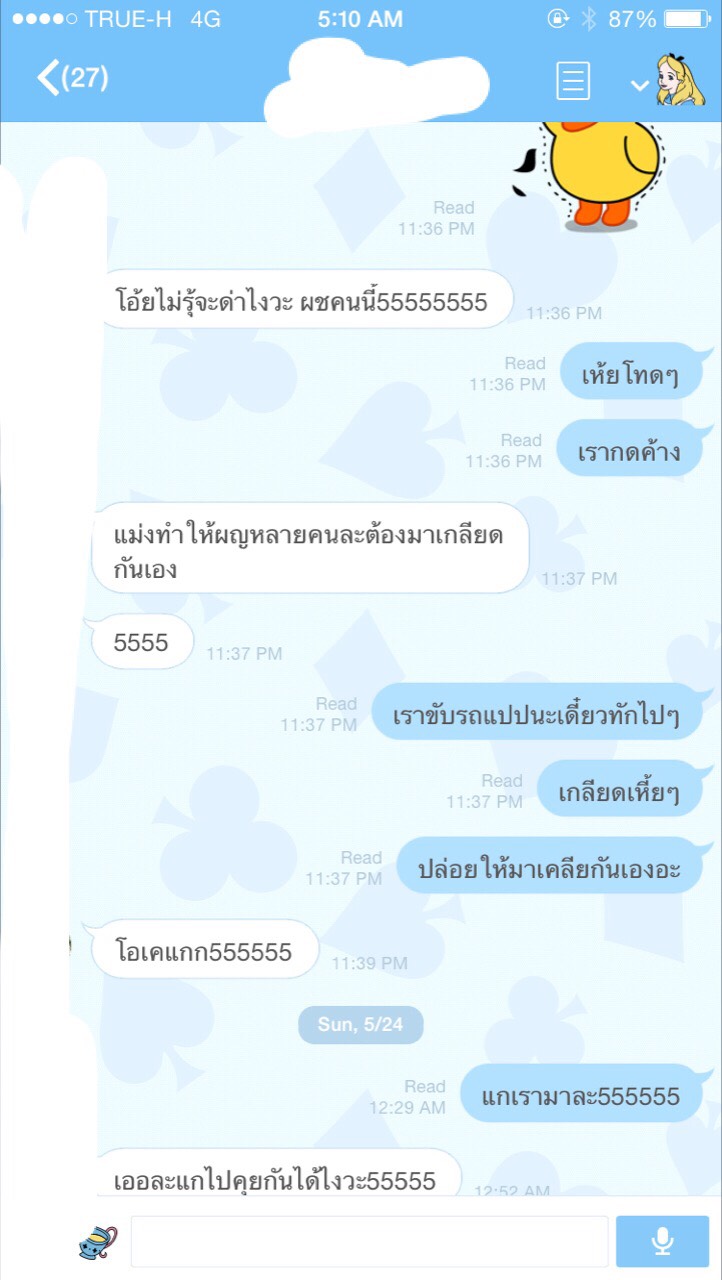The width and height of the screenshot is (722, 1280).
Task: Tap the Bluetooth status bar icon
Action: tap(589, 19)
